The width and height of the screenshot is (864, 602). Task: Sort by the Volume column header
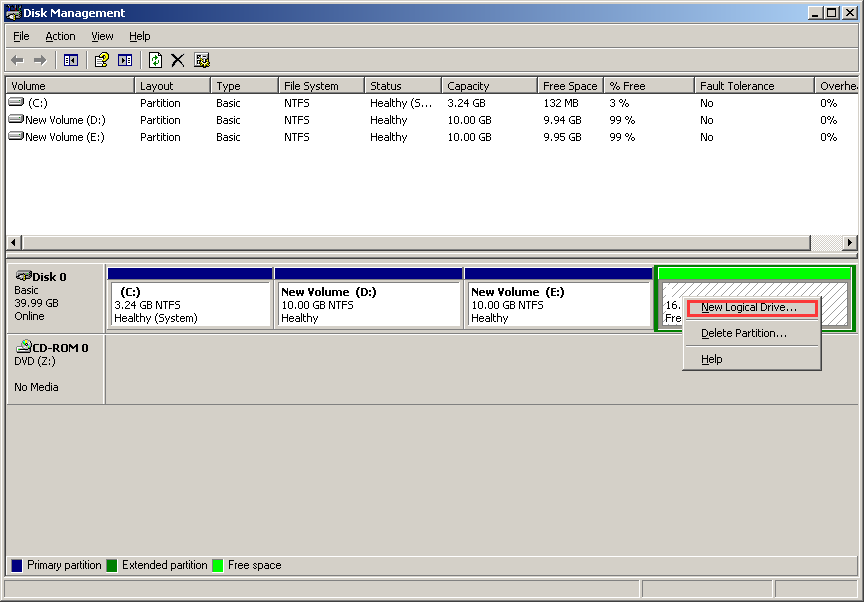tap(70, 86)
